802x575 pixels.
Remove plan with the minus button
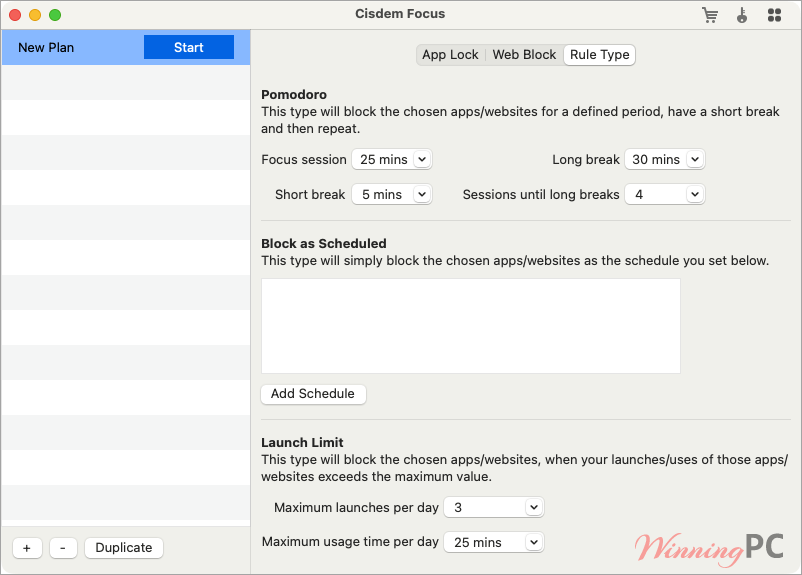point(63,548)
